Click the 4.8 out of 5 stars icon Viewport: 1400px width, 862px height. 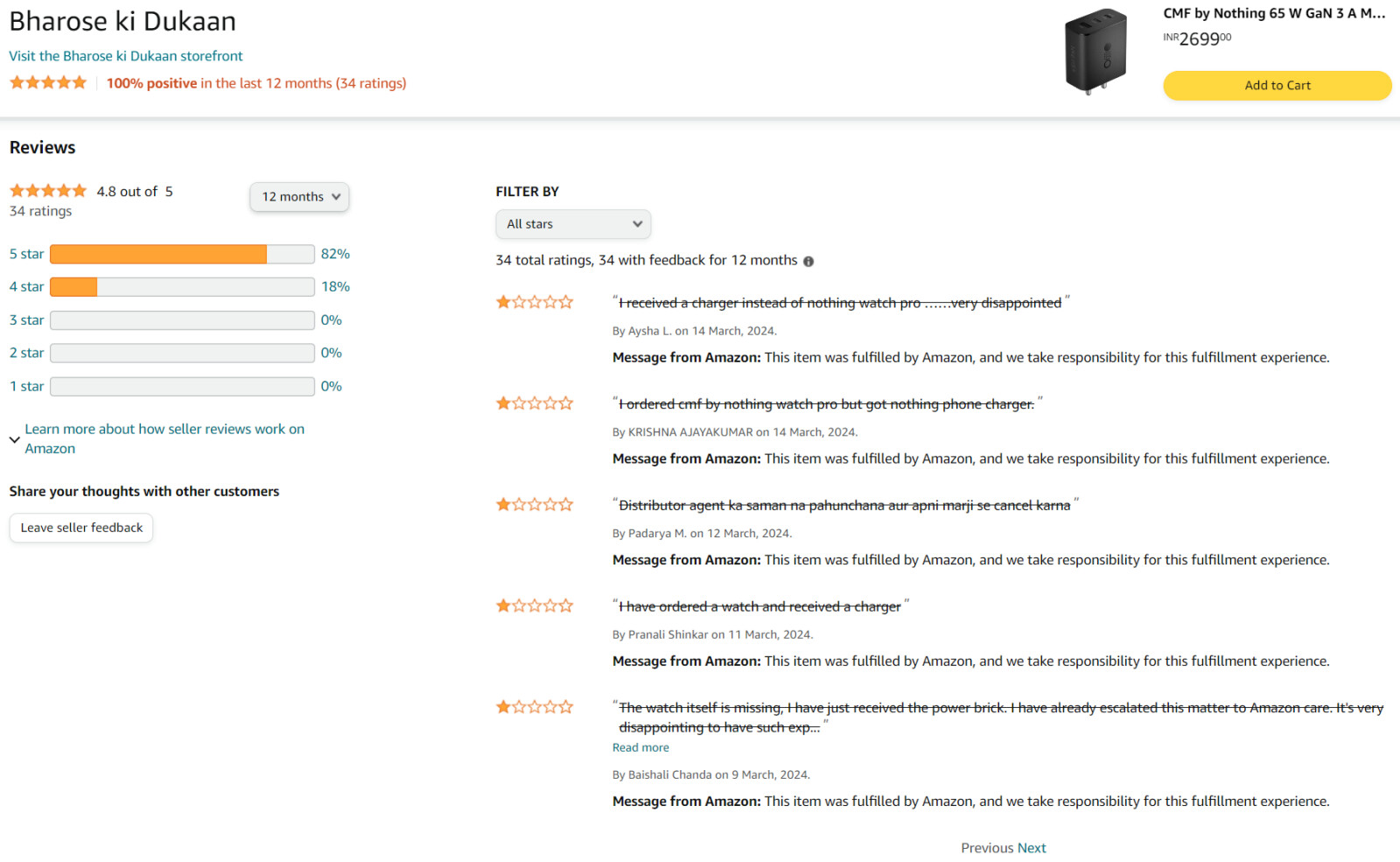pos(48,191)
